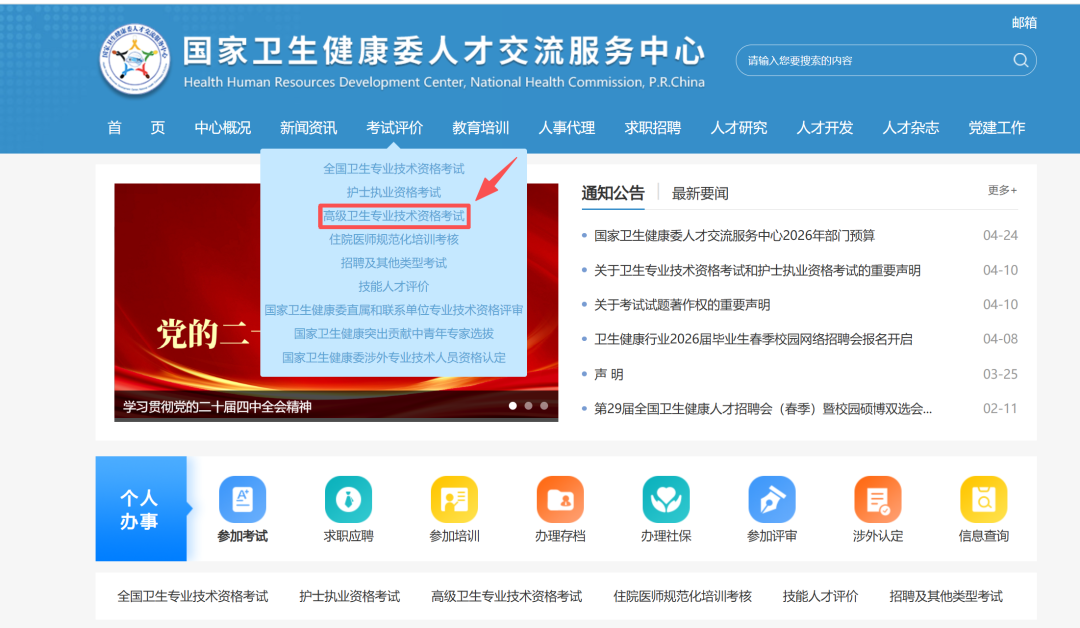The height and width of the screenshot is (628, 1080).
Task: Choose 护士执业资格考试 in dropdown menu
Action: [x=394, y=192]
